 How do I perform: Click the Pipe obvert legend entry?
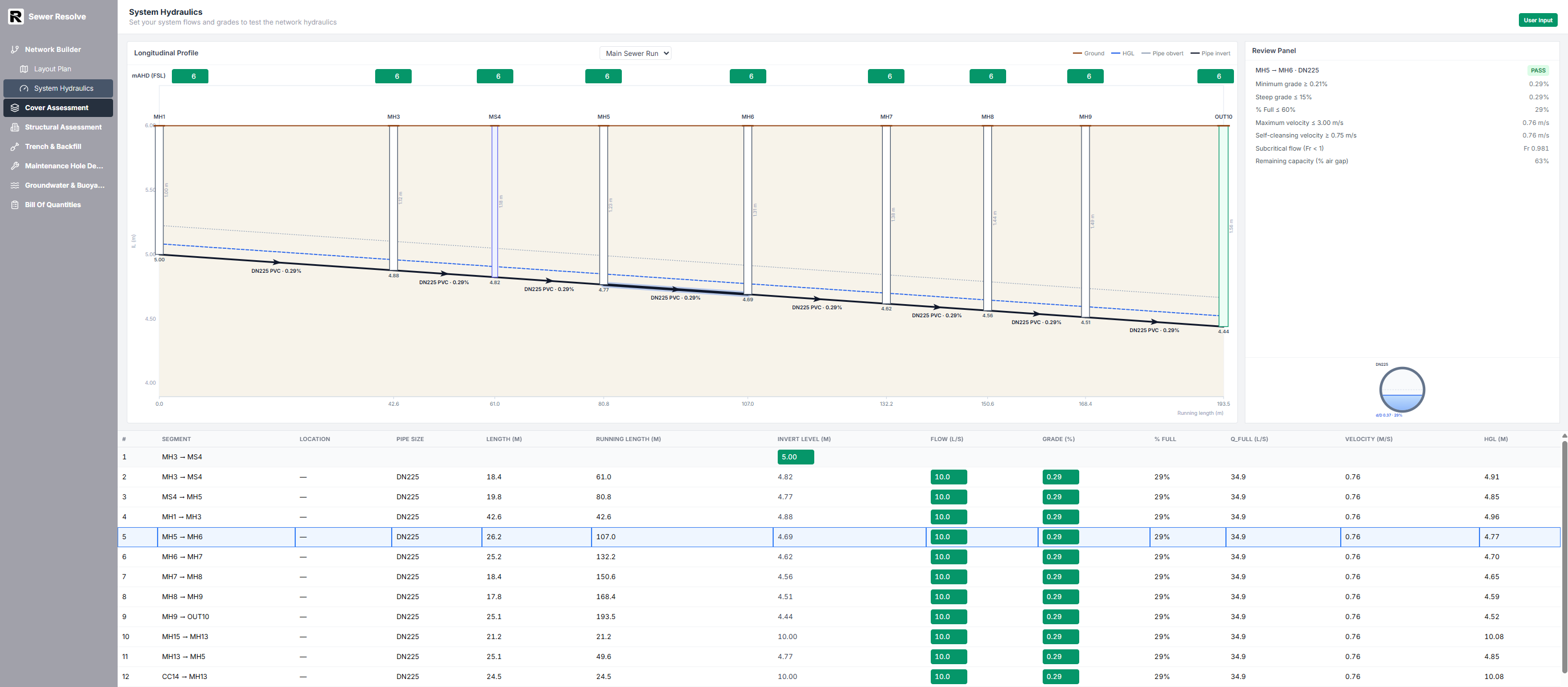point(1162,54)
